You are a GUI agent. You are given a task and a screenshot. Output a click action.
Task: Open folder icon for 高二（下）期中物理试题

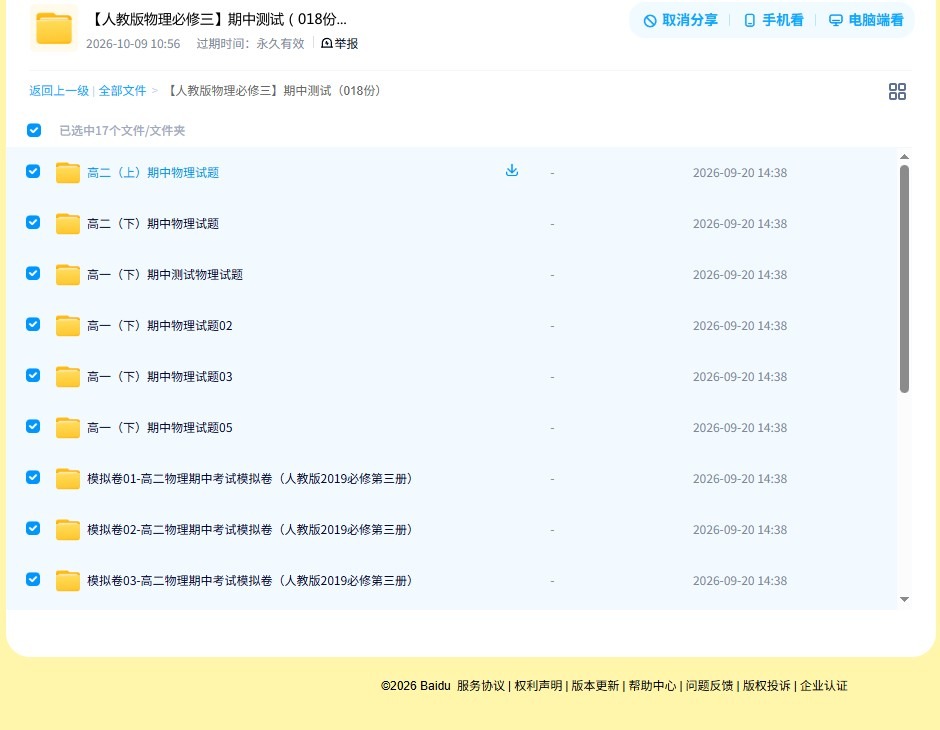point(68,224)
